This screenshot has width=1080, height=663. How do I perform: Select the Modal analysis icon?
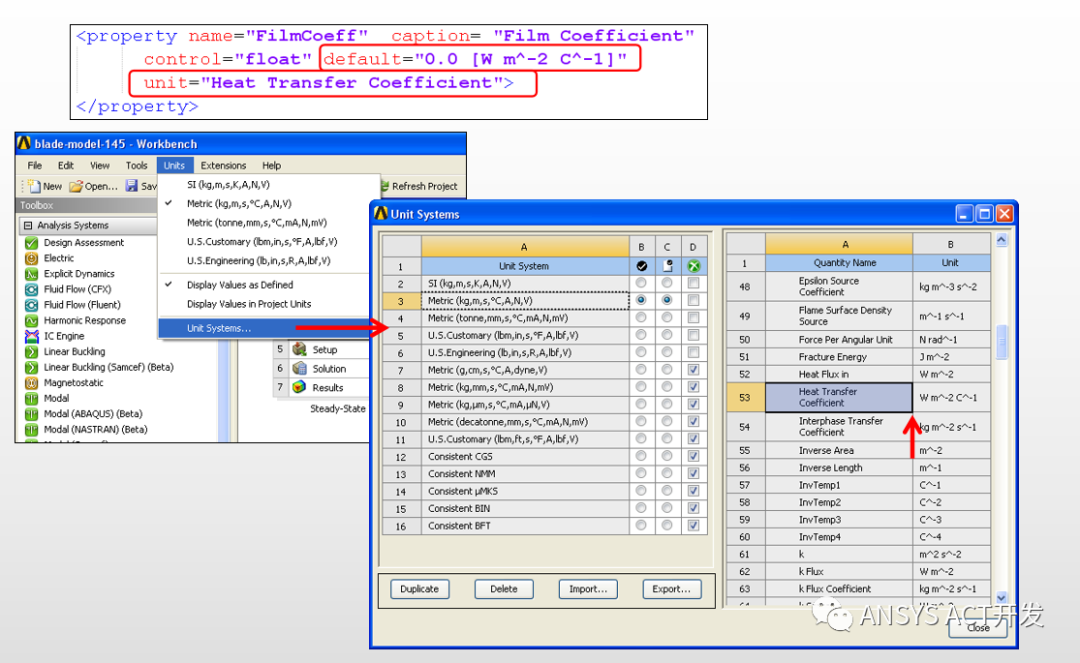[x=31, y=398]
